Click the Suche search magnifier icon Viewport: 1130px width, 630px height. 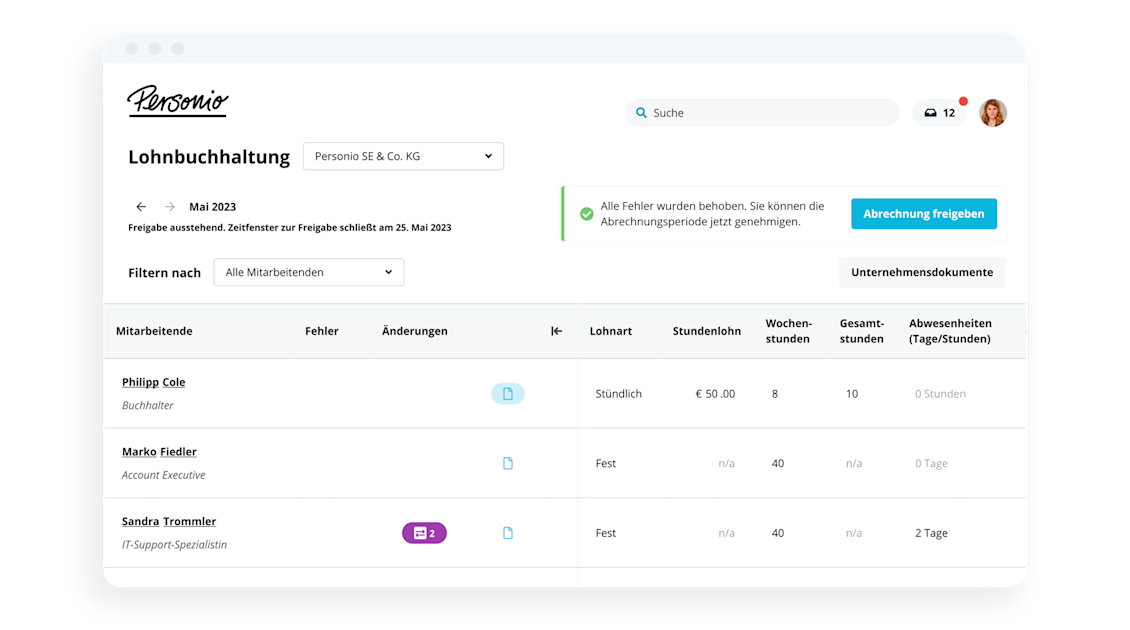pyautogui.click(x=641, y=112)
